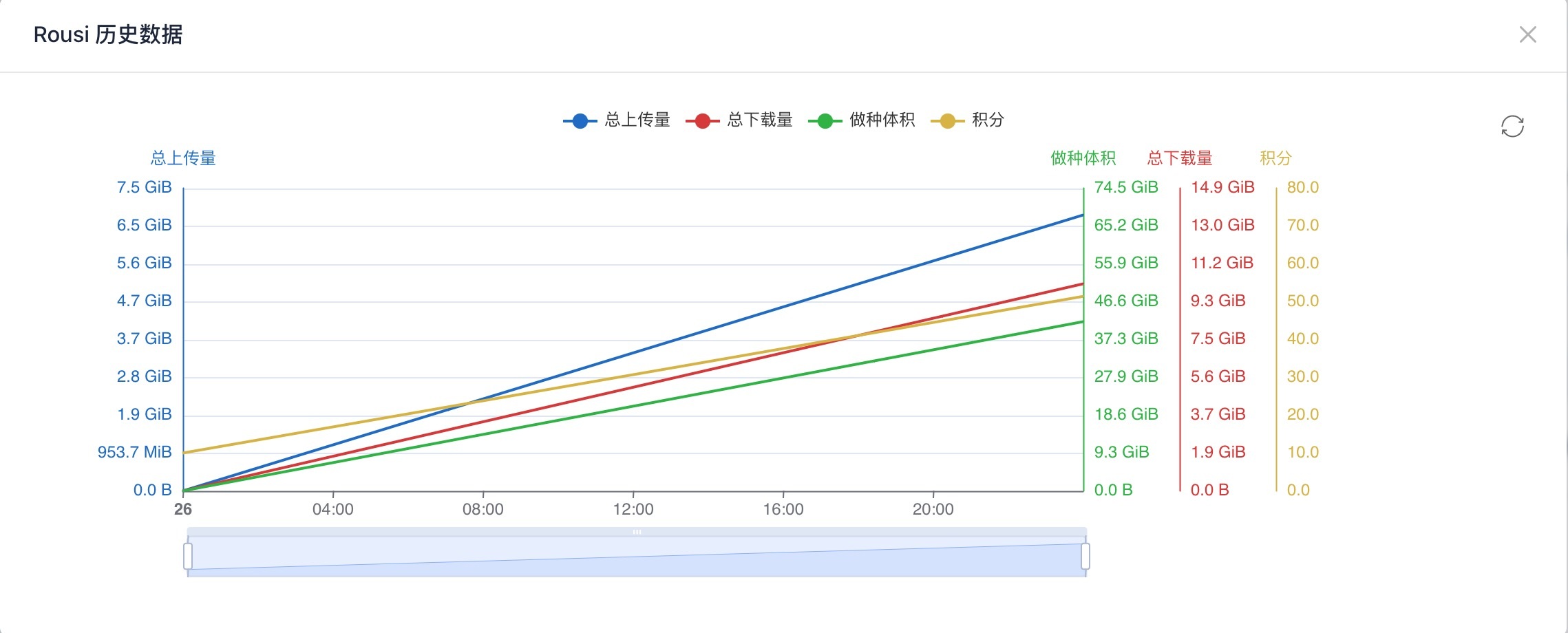1568x633 pixels.
Task: Click the red legend marker icon
Action: pyautogui.click(x=703, y=121)
